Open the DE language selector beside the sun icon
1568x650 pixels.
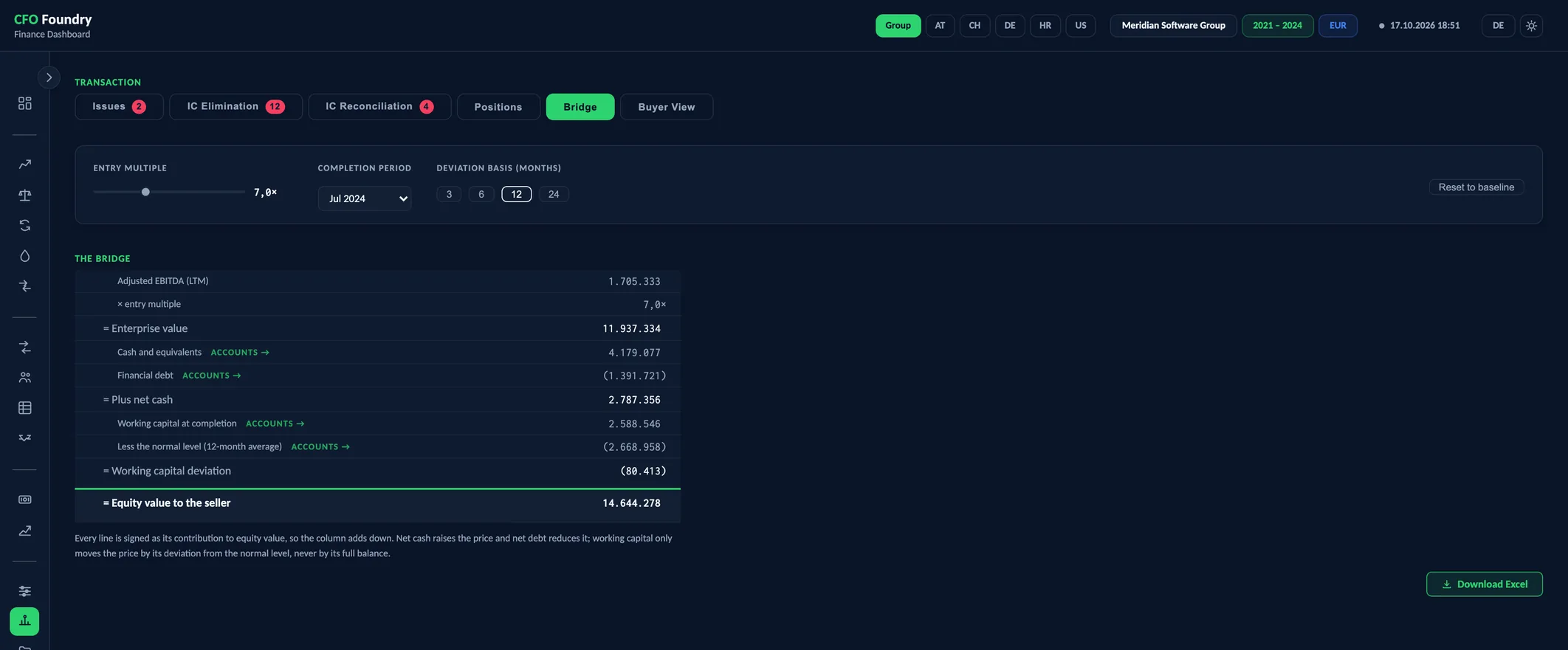pyautogui.click(x=1498, y=26)
